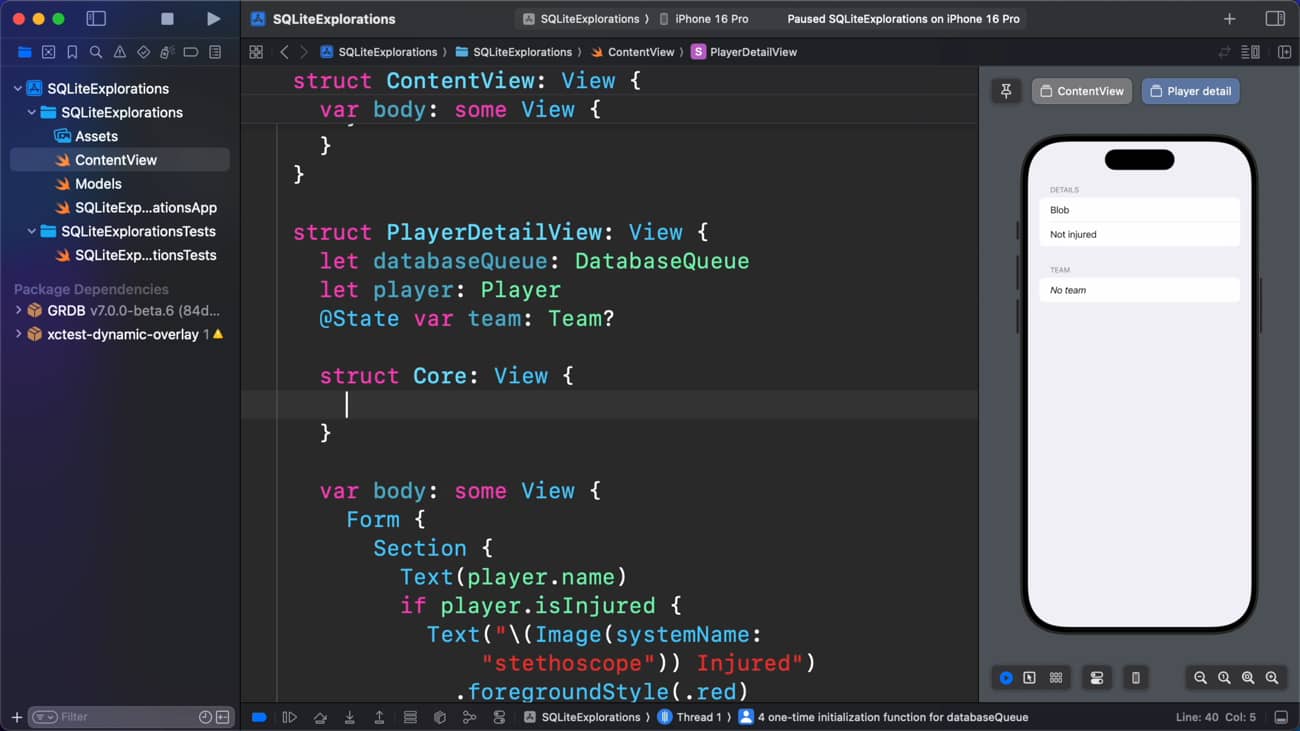The image size is (1300, 731).
Task: Open the Find navigator magnifier
Action: pos(96,52)
